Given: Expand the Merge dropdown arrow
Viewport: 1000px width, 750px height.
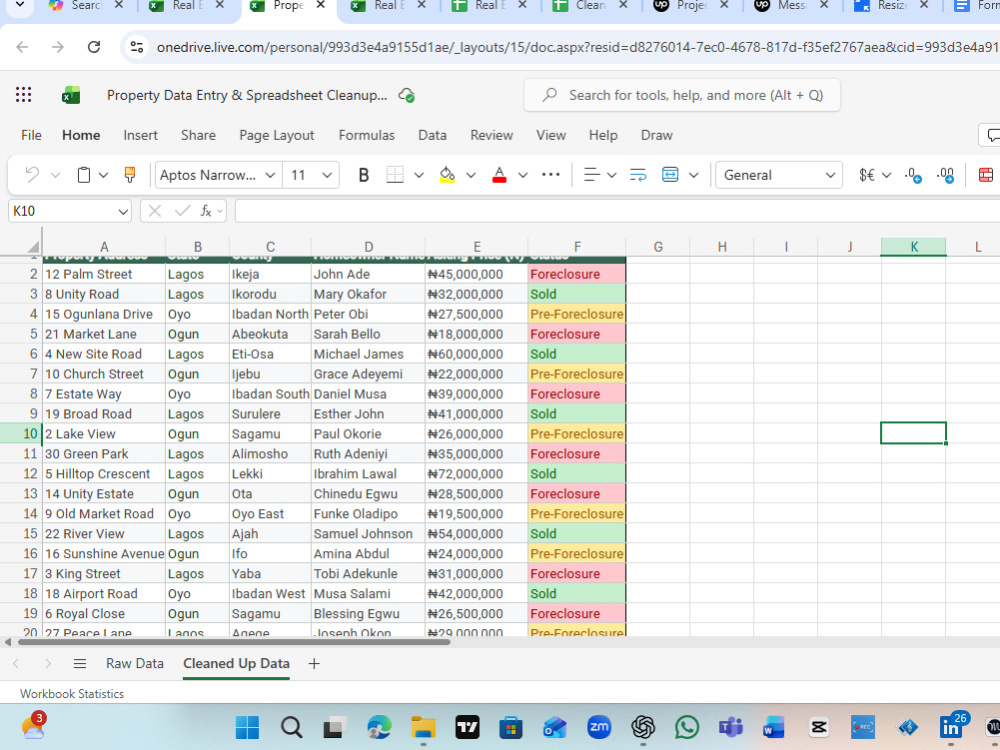Looking at the screenshot, I should 694,175.
